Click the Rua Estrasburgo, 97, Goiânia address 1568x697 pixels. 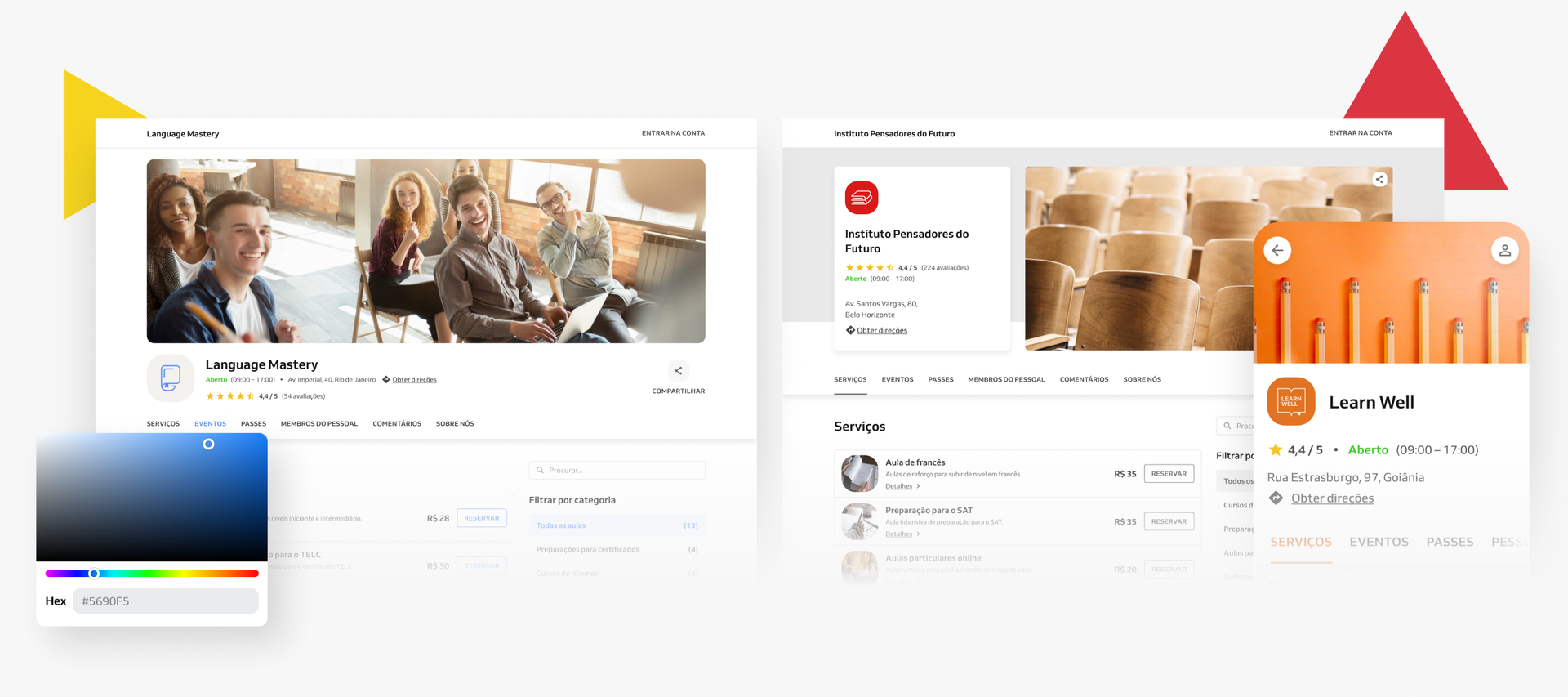[1345, 478]
